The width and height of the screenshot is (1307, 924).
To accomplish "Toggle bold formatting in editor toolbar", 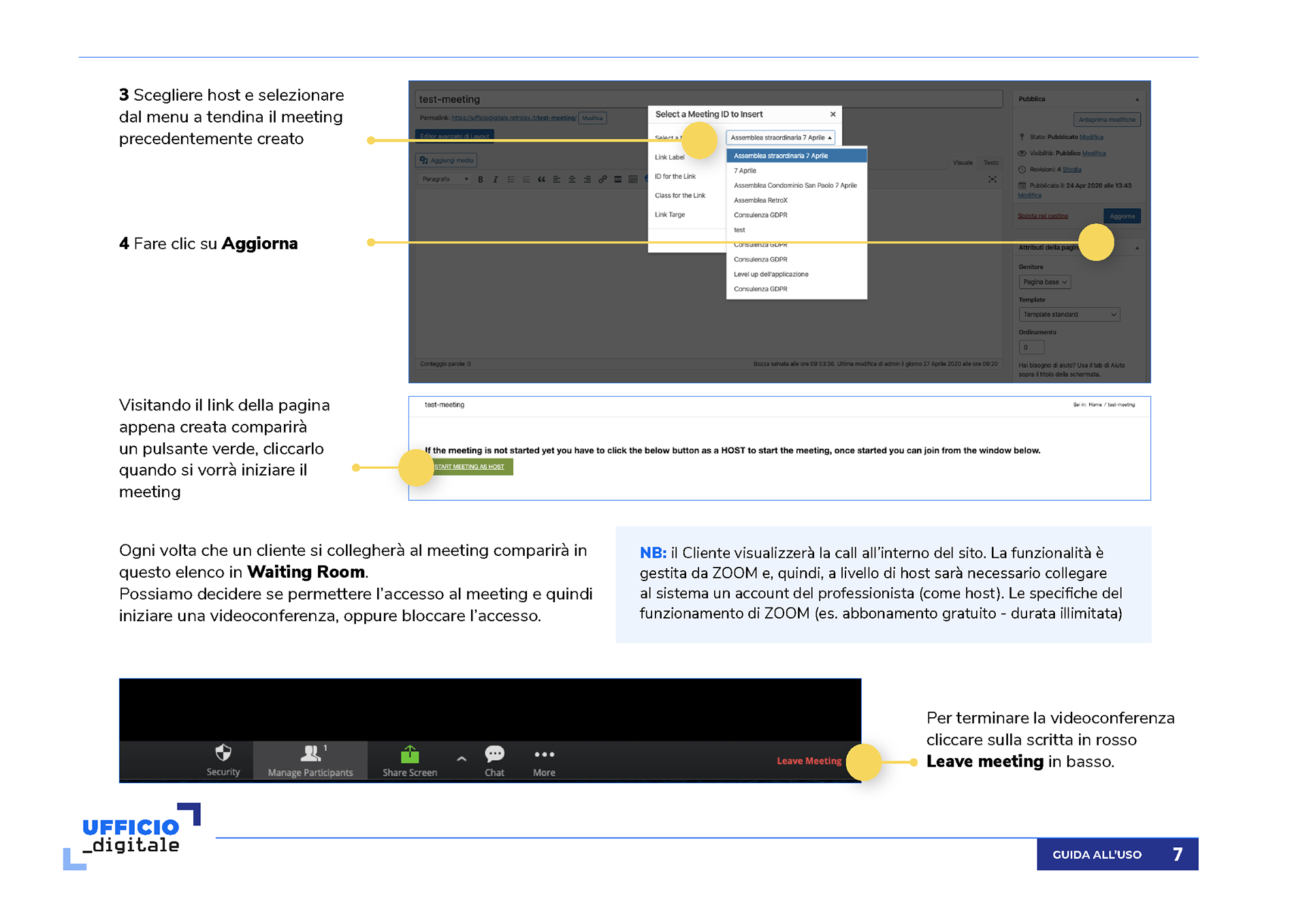I will tap(481, 180).
